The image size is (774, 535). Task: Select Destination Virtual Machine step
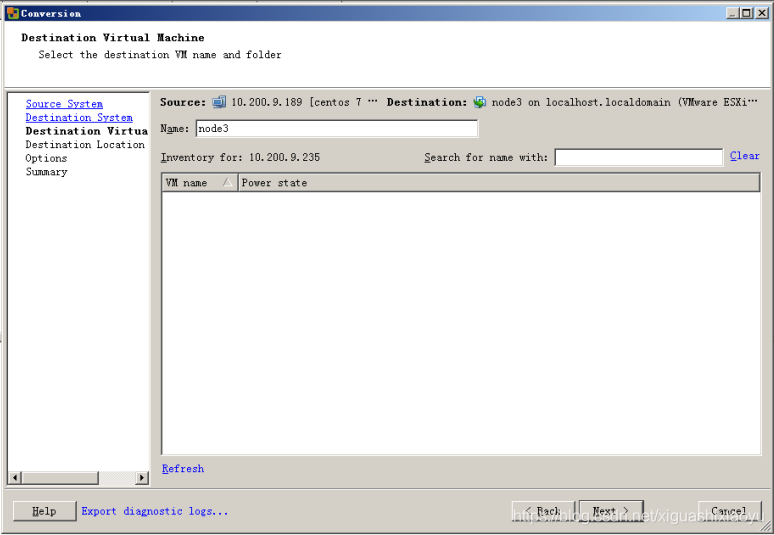click(86, 131)
